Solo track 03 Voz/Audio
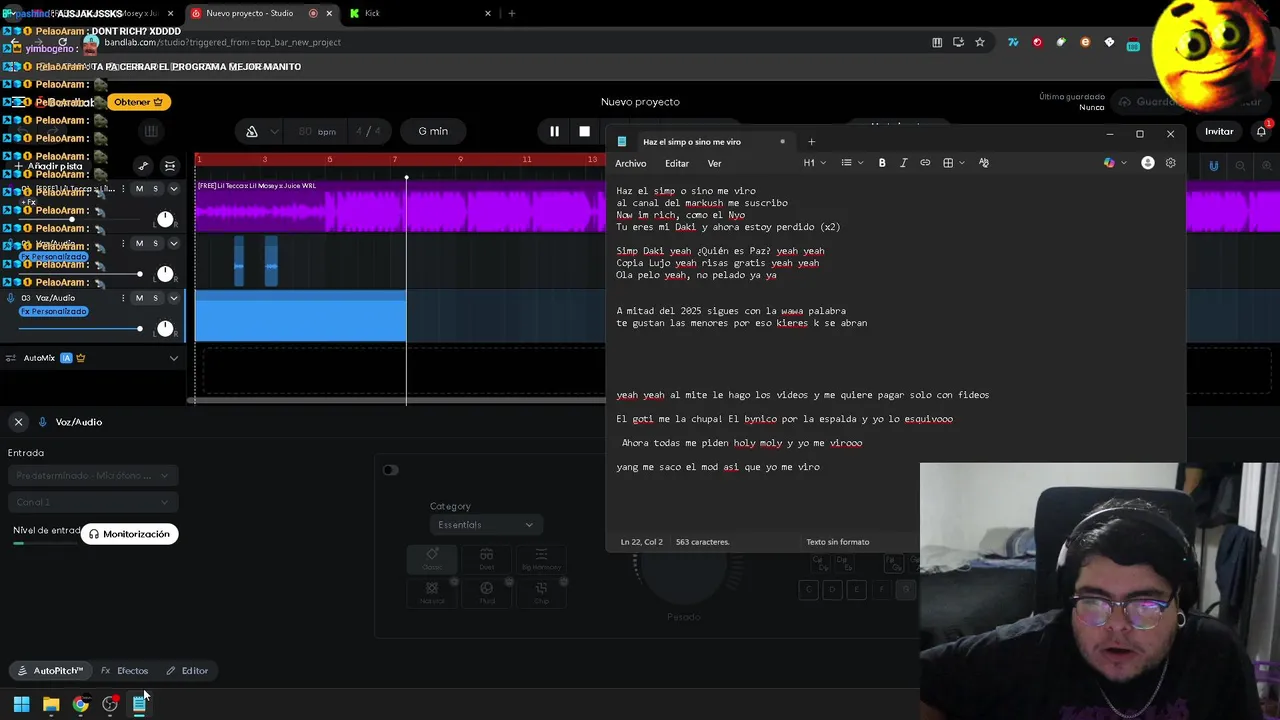Image resolution: width=1280 pixels, height=720 pixels. tap(155, 298)
